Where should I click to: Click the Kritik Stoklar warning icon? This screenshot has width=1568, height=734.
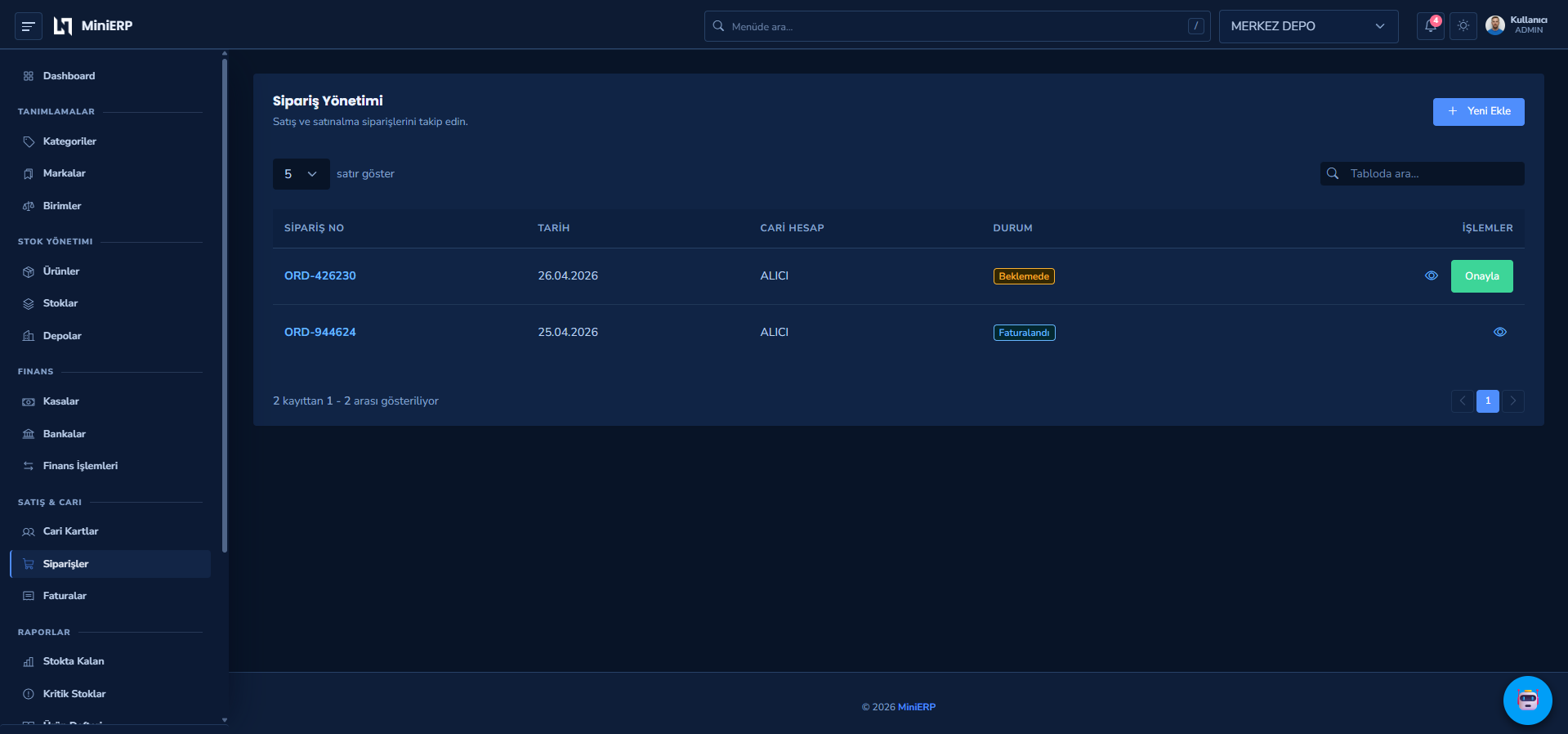(x=29, y=694)
